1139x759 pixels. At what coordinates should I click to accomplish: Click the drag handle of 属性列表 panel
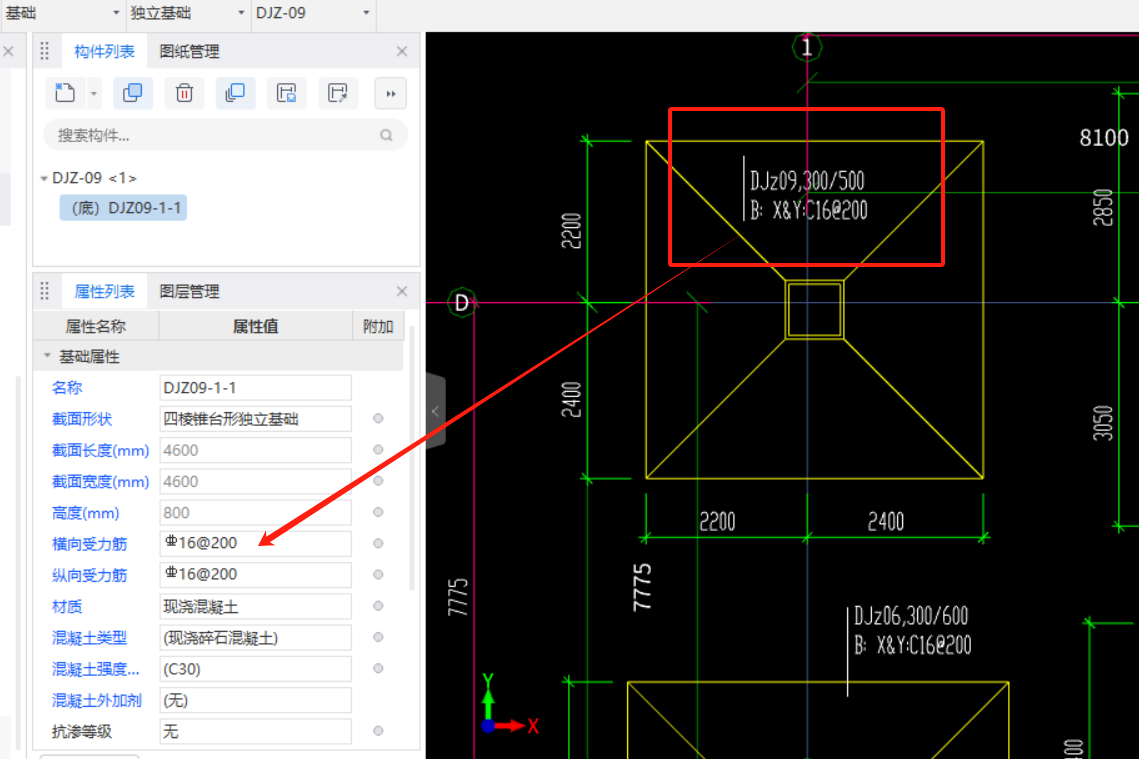coord(45,291)
